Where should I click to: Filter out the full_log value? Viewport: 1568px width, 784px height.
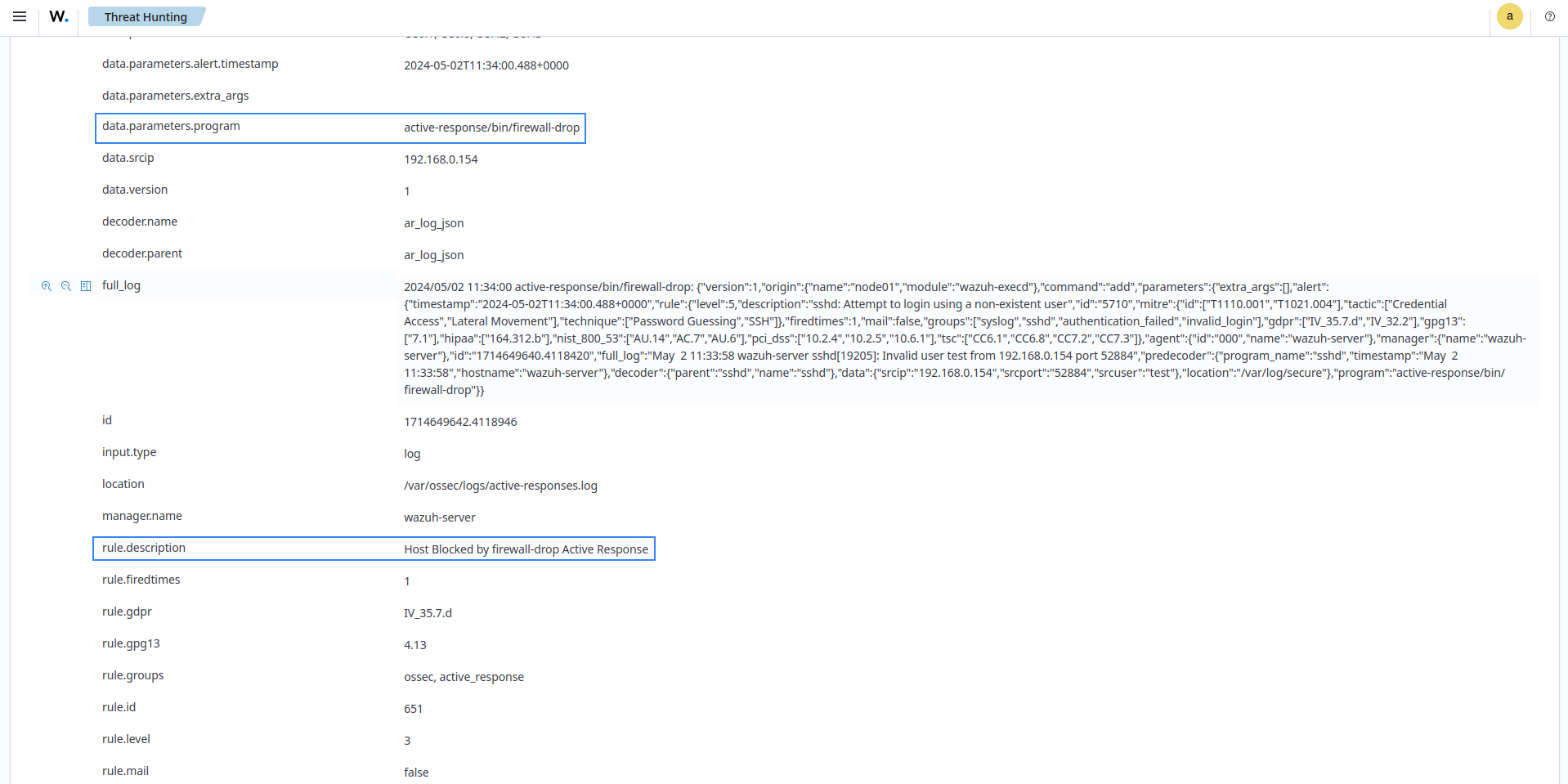tap(66, 286)
